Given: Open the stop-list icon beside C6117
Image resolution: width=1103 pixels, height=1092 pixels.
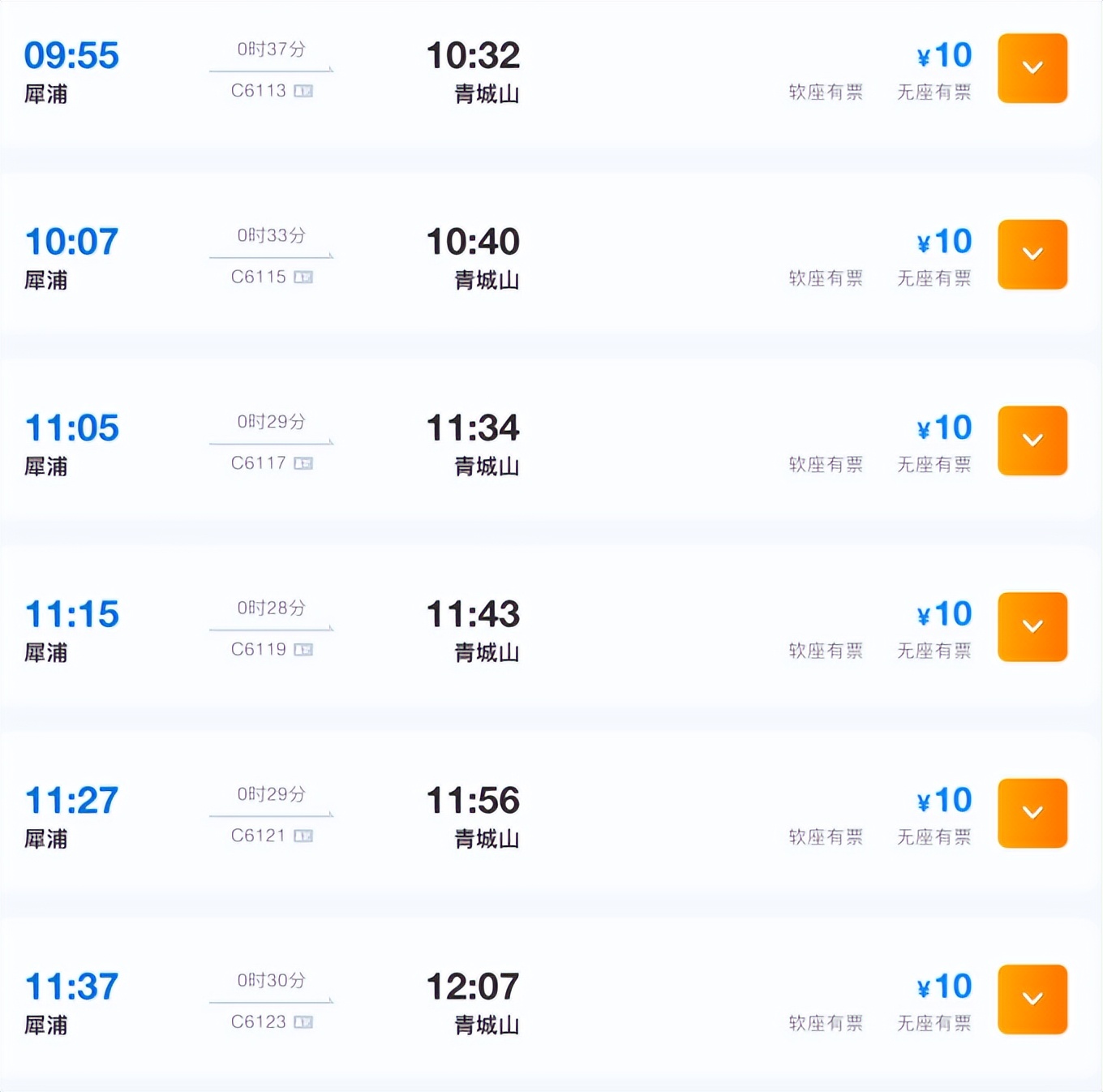Looking at the screenshot, I should tap(303, 463).
